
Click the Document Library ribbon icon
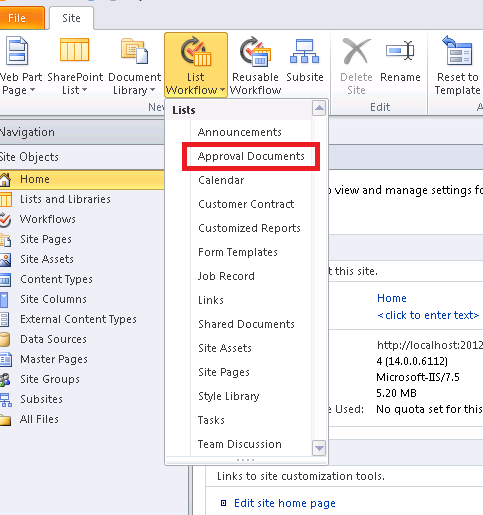(135, 51)
